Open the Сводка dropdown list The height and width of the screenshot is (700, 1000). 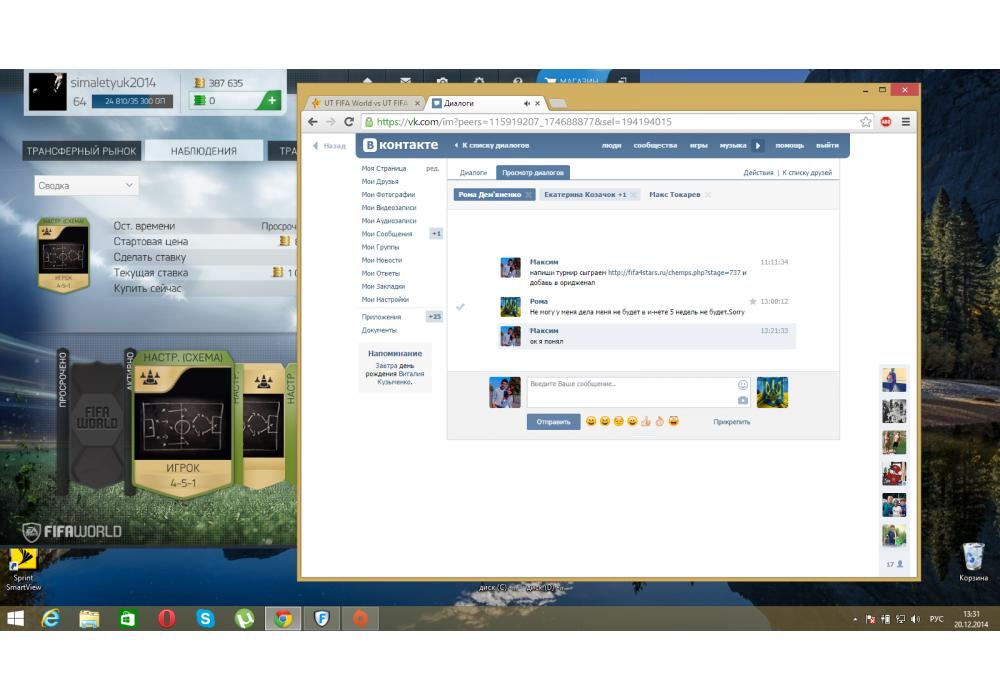point(86,185)
